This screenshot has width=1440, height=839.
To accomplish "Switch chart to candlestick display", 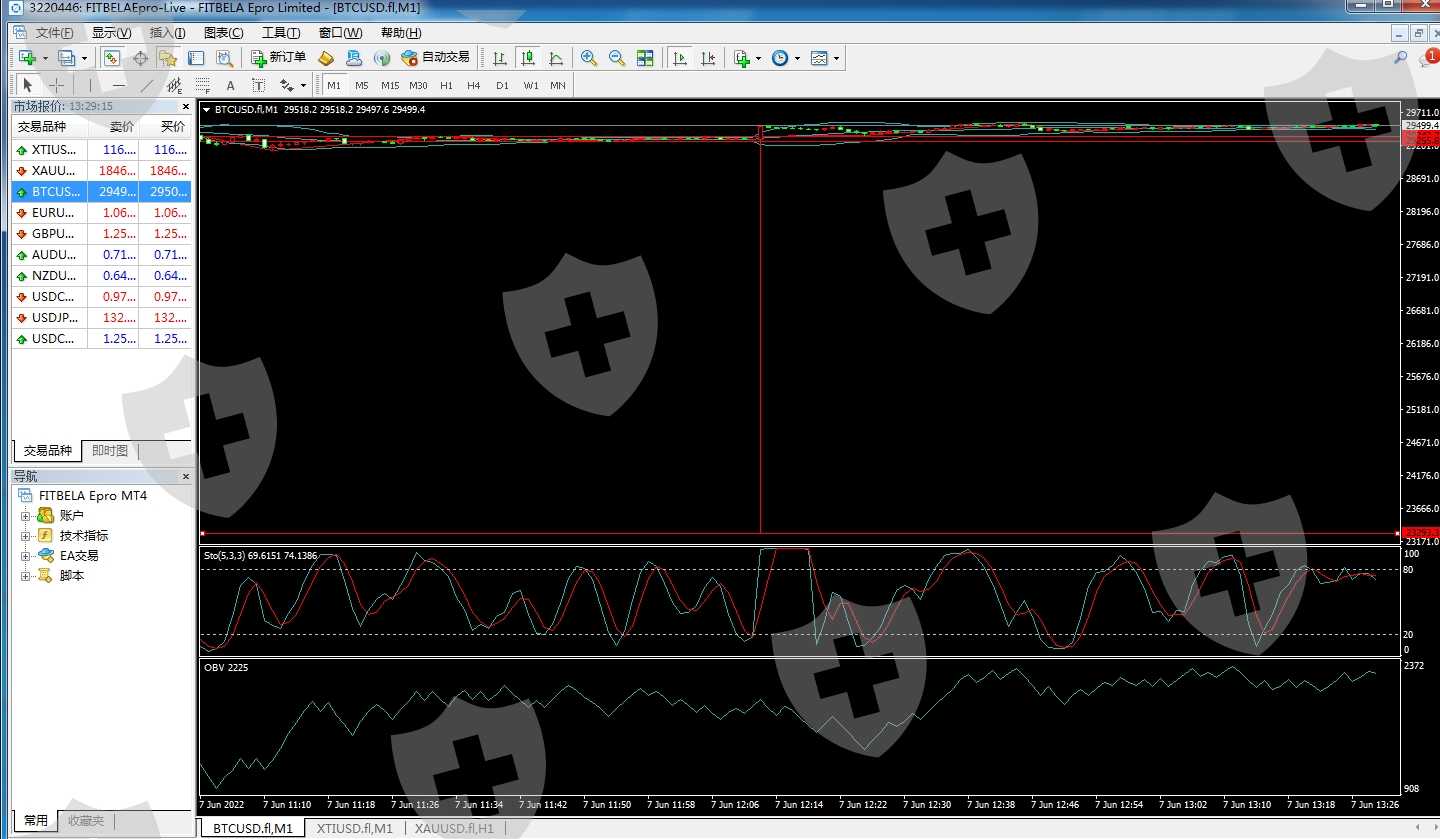I will pos(527,58).
